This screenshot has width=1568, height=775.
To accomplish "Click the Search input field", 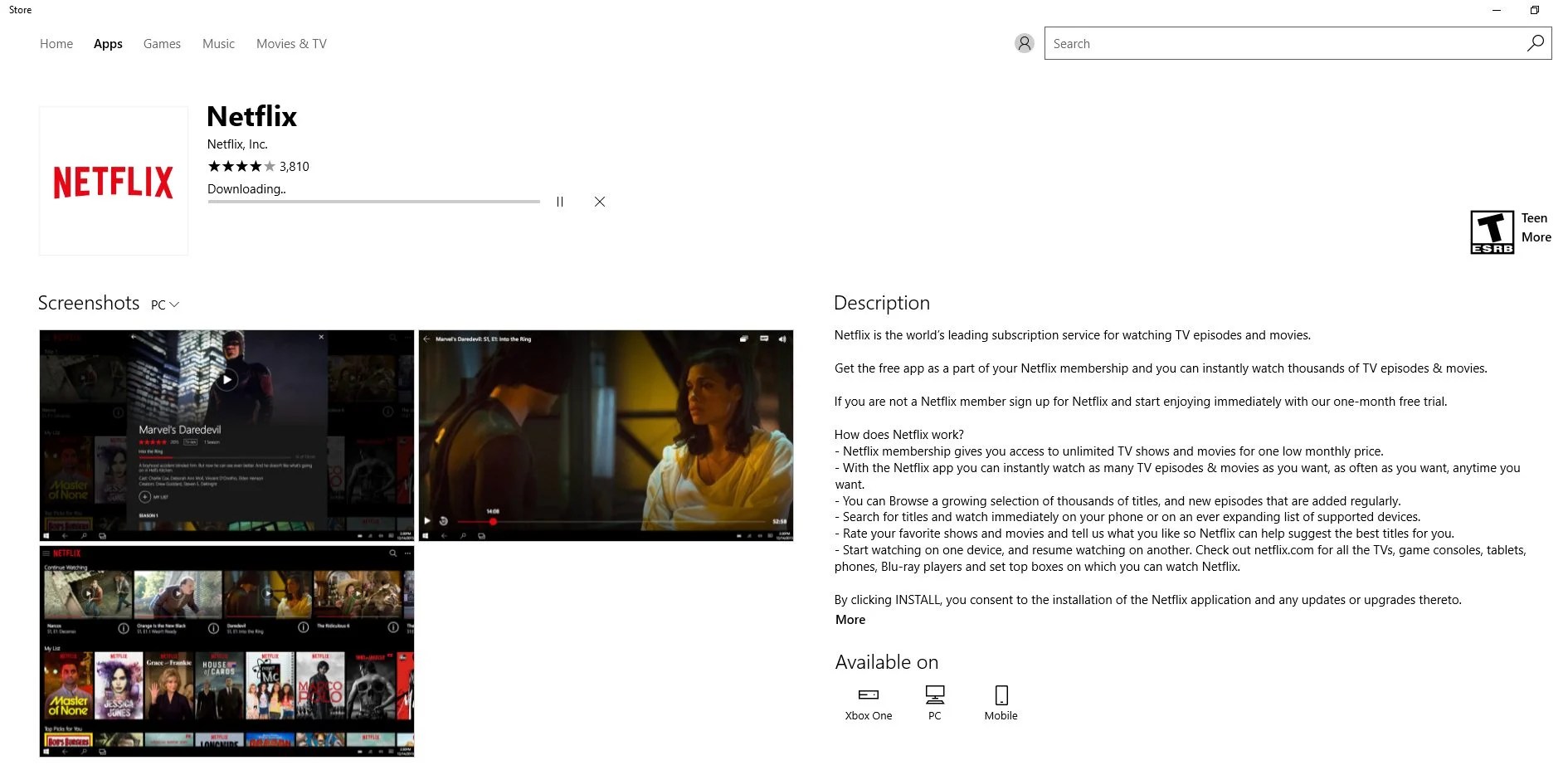I will point(1298,43).
